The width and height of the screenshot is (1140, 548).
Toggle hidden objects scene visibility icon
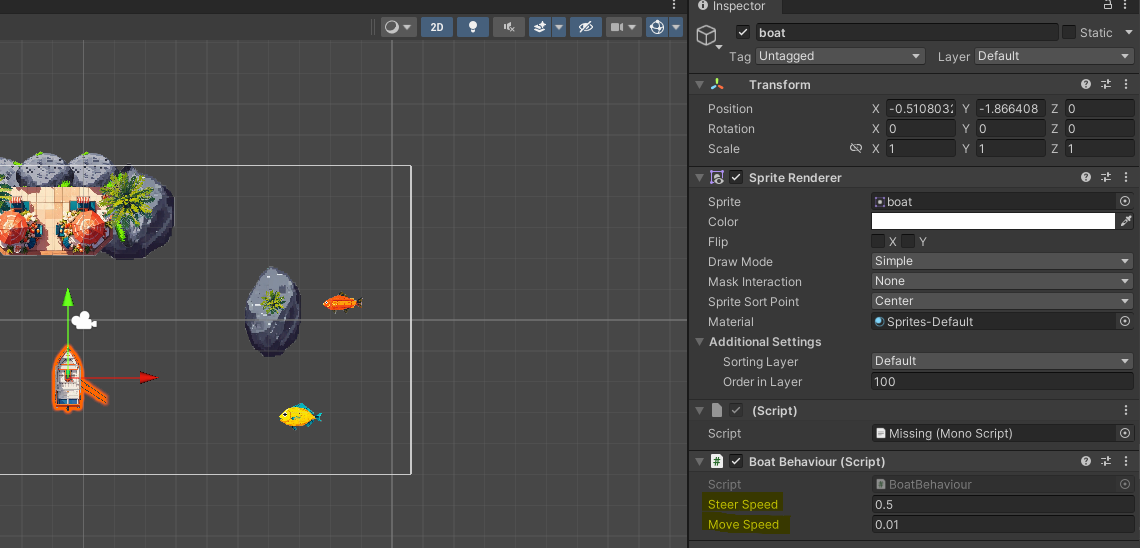point(586,28)
